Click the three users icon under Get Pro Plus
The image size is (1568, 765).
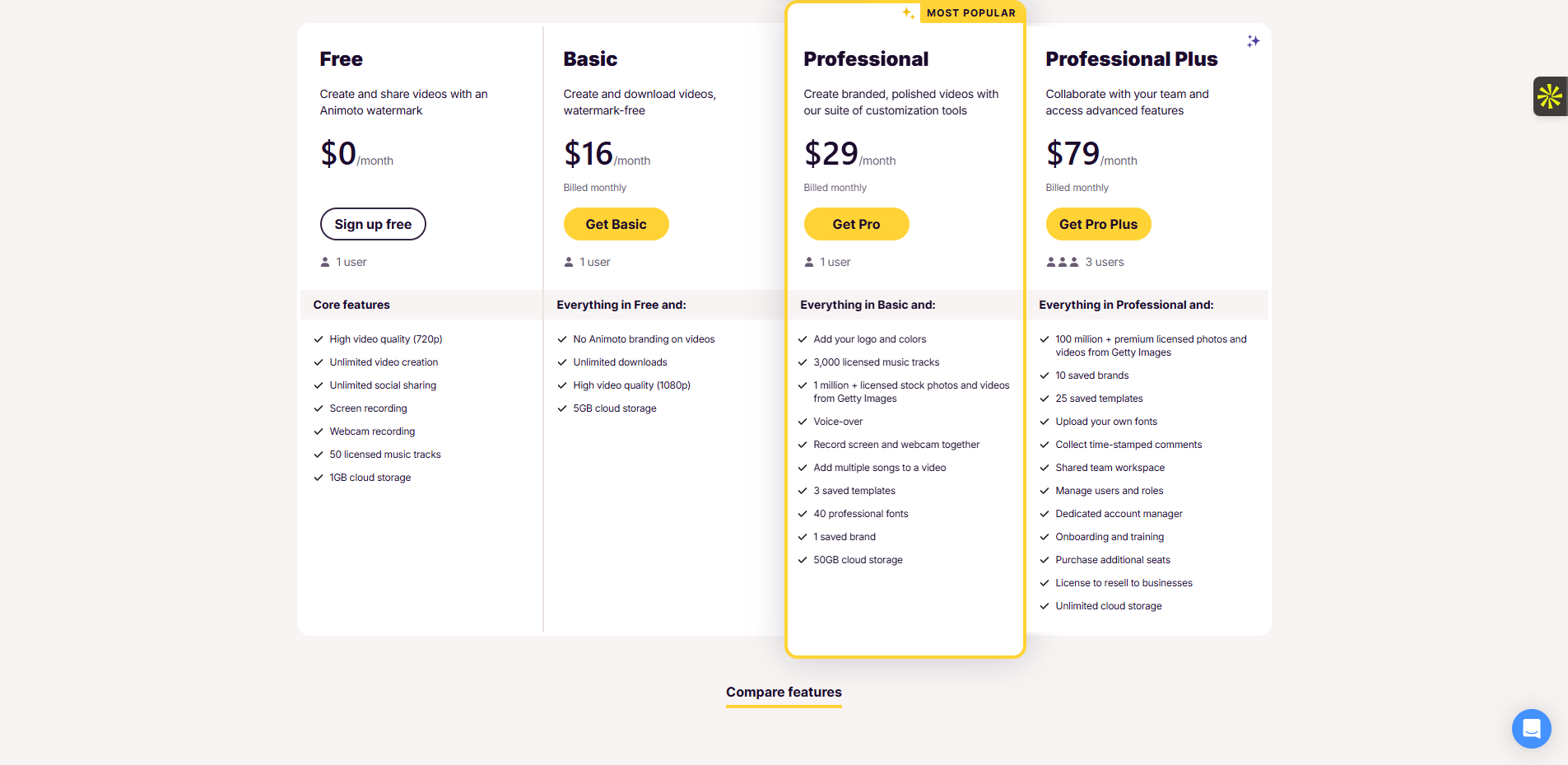[x=1062, y=262]
